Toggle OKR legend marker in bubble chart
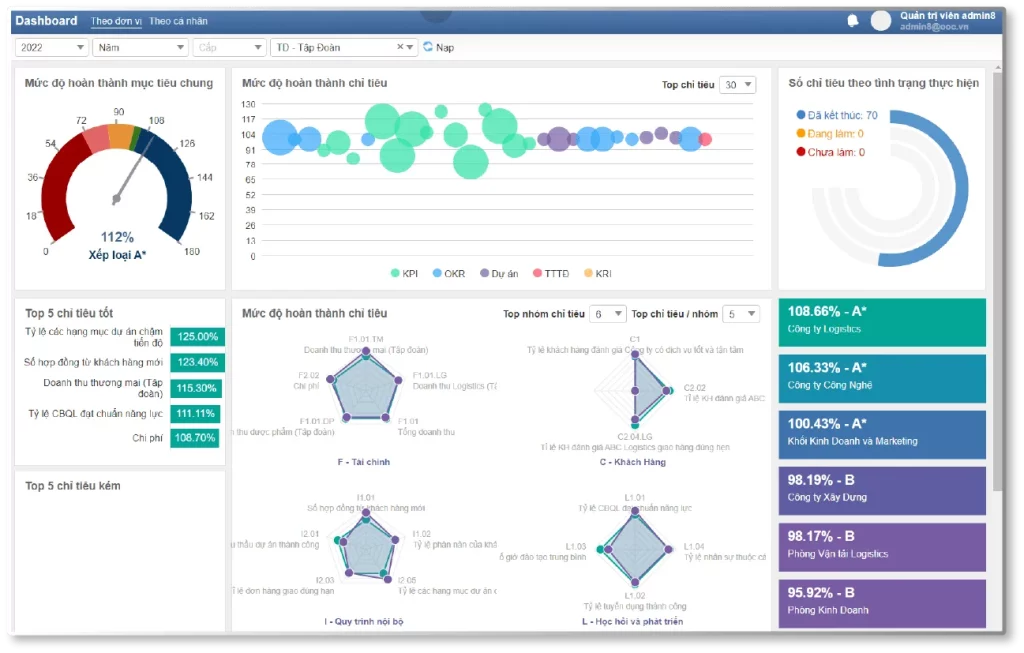This screenshot has height=653, width=1024. point(437,273)
